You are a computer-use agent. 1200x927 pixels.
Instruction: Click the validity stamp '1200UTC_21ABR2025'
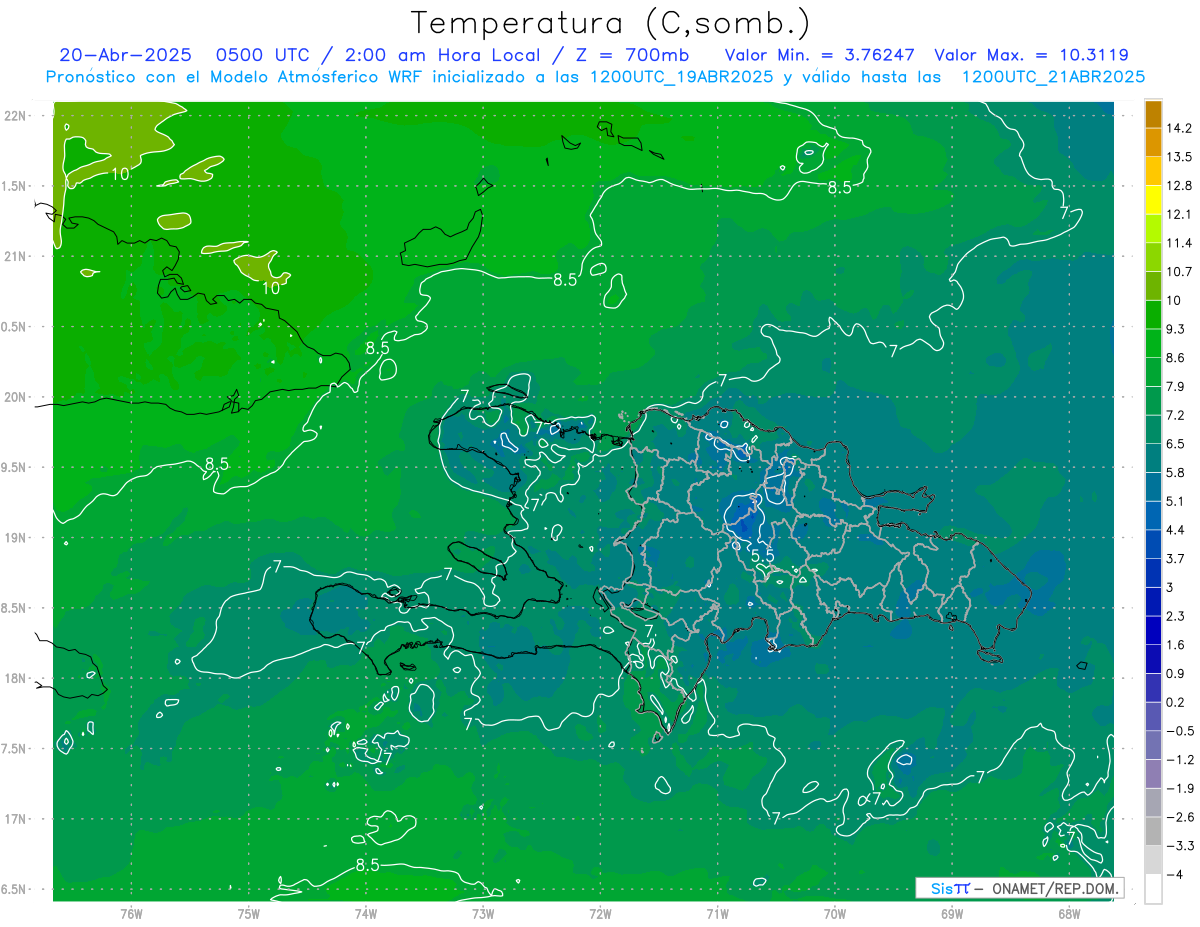coord(1053,77)
